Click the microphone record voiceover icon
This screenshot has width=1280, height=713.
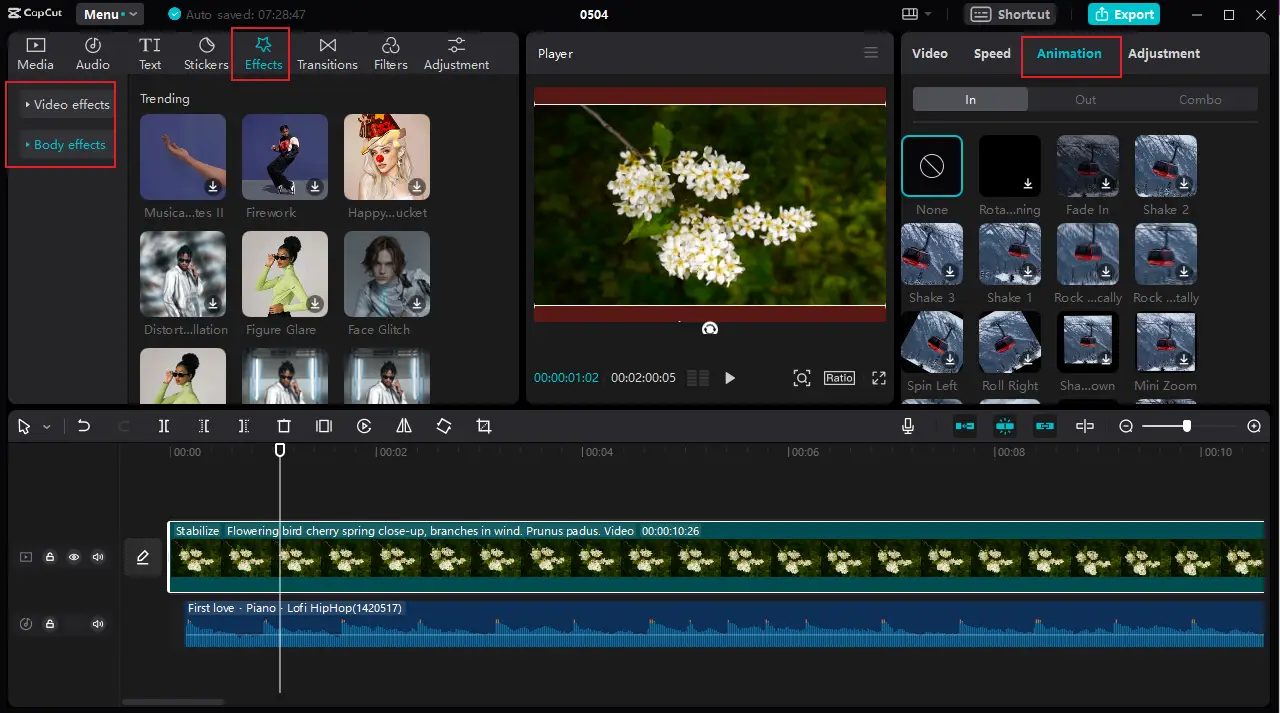point(908,426)
